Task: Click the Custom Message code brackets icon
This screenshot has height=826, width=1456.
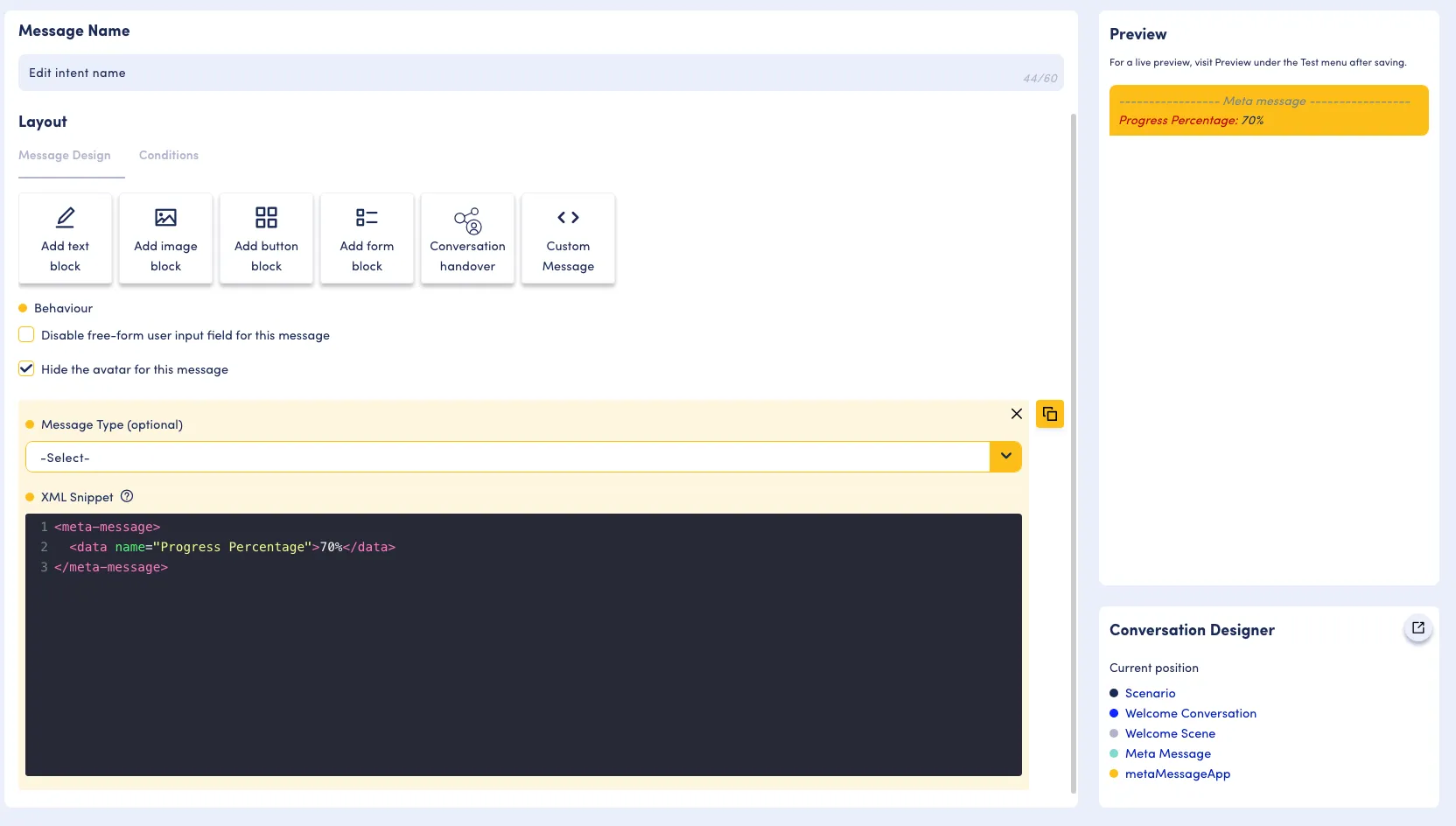Action: pos(568,217)
